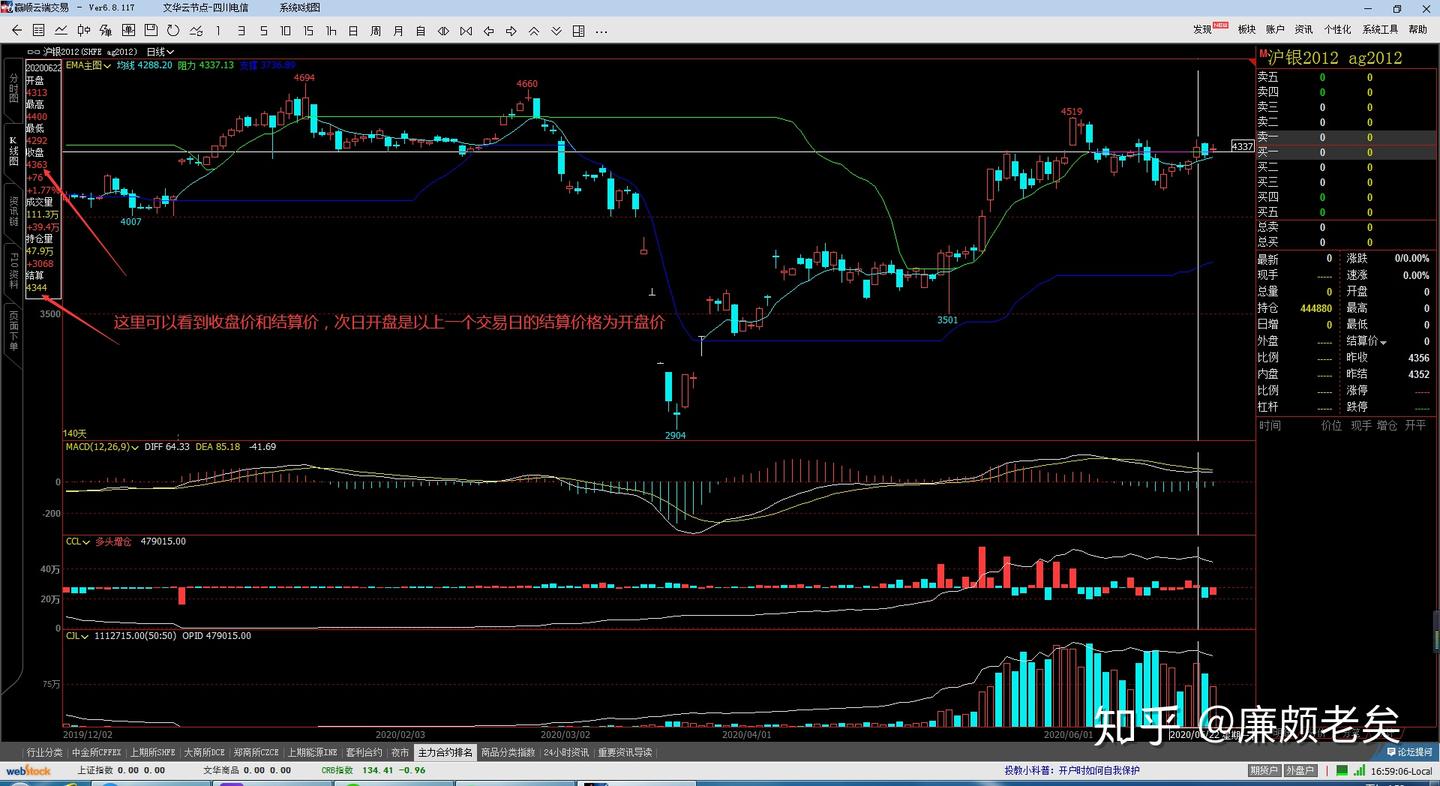
Task: Switch to K线图 side tab
Action: click(13, 149)
